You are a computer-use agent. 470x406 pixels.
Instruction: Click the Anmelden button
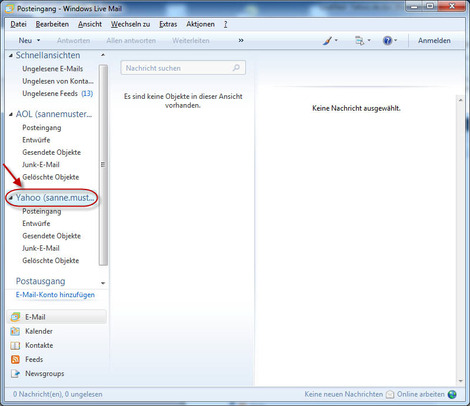tap(434, 41)
